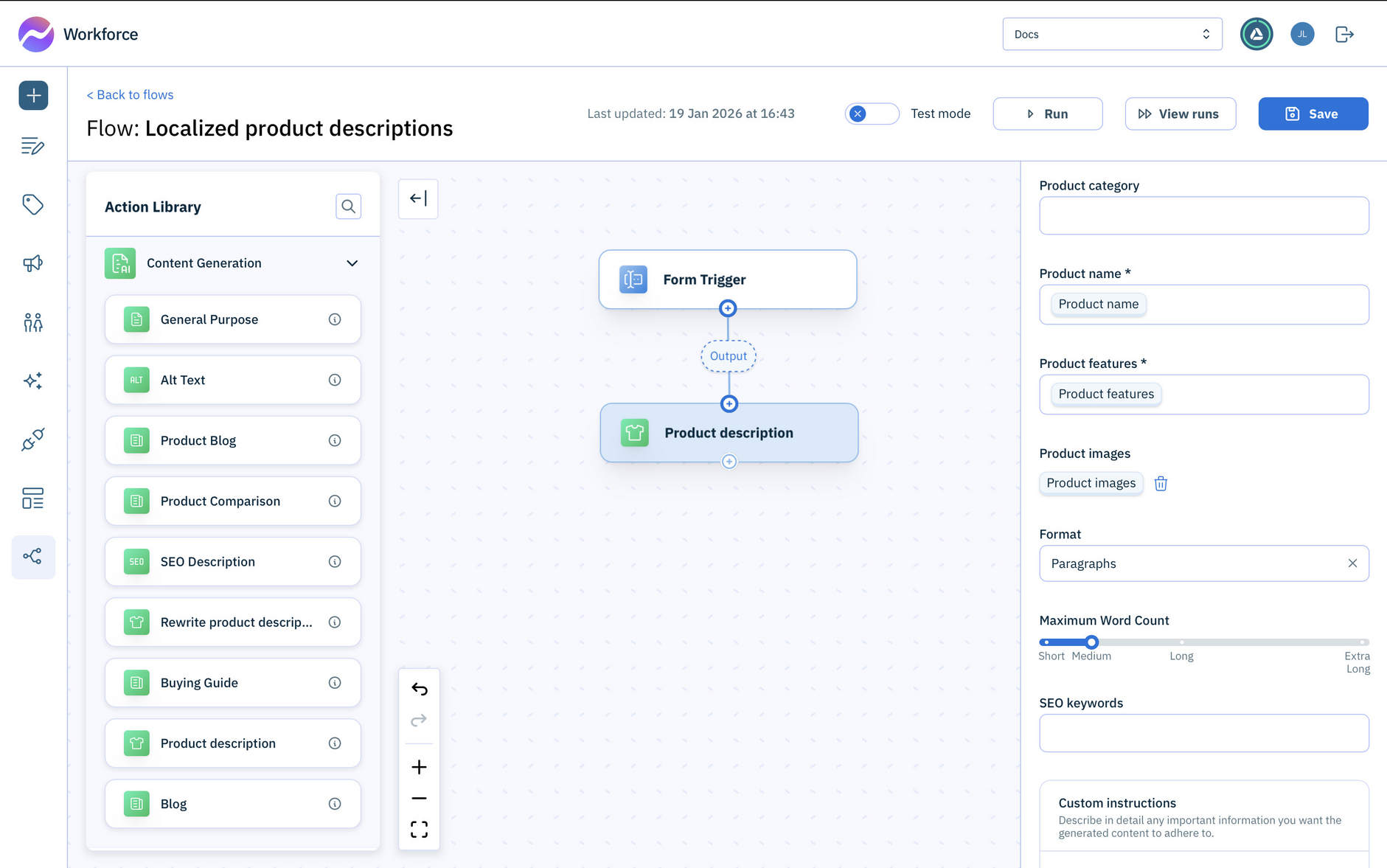Show info for SEO Description action
This screenshot has height=868, width=1387.
click(335, 562)
